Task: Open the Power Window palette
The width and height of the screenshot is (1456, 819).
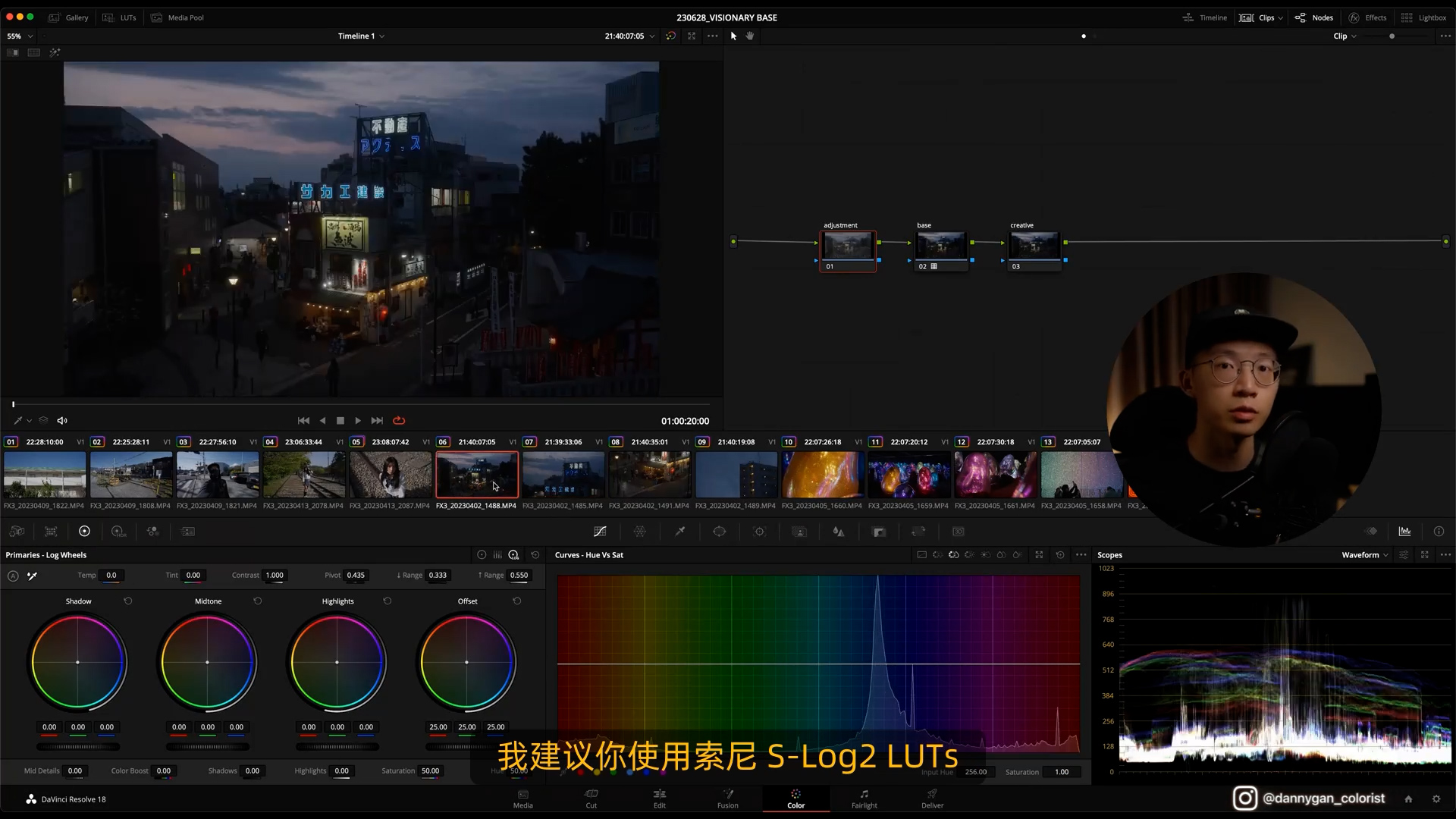Action: 720,532
